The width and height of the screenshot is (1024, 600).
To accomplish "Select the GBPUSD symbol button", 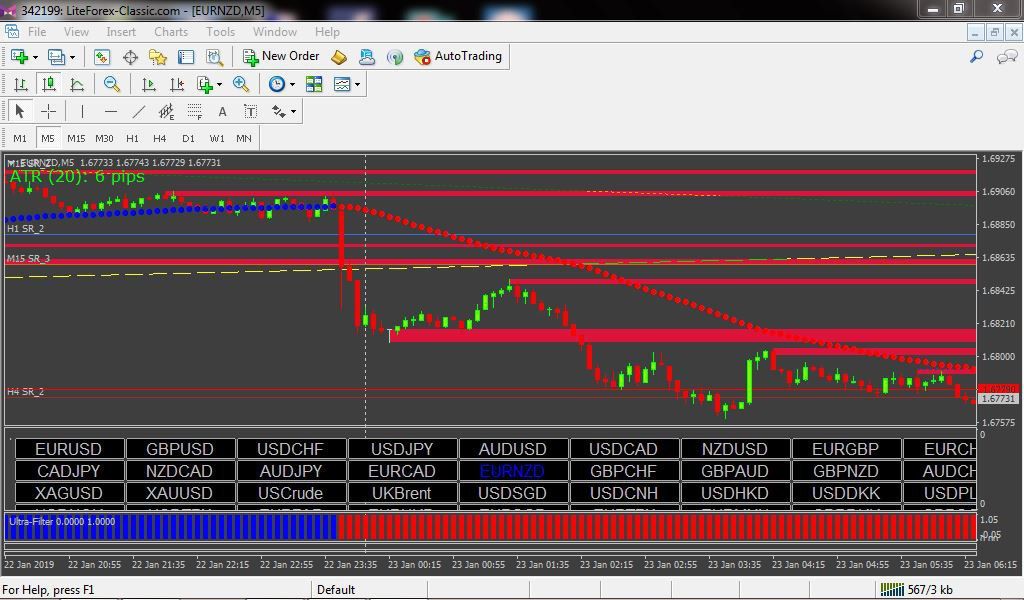I will click(x=180, y=449).
